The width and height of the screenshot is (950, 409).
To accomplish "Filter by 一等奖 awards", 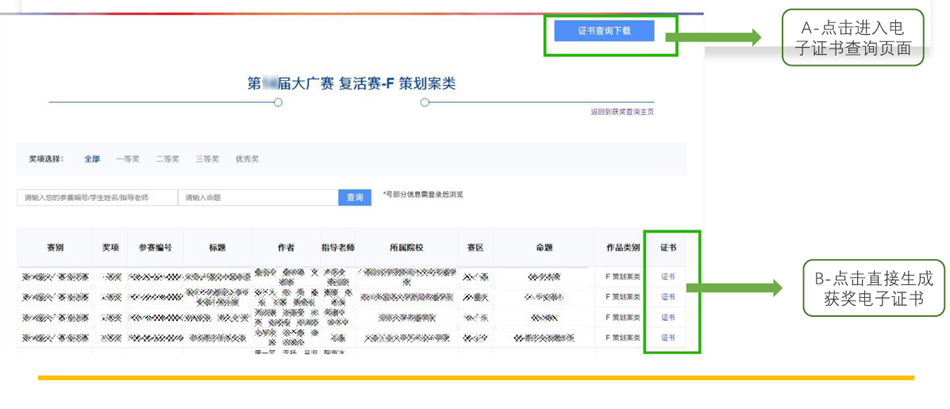I will tap(128, 159).
